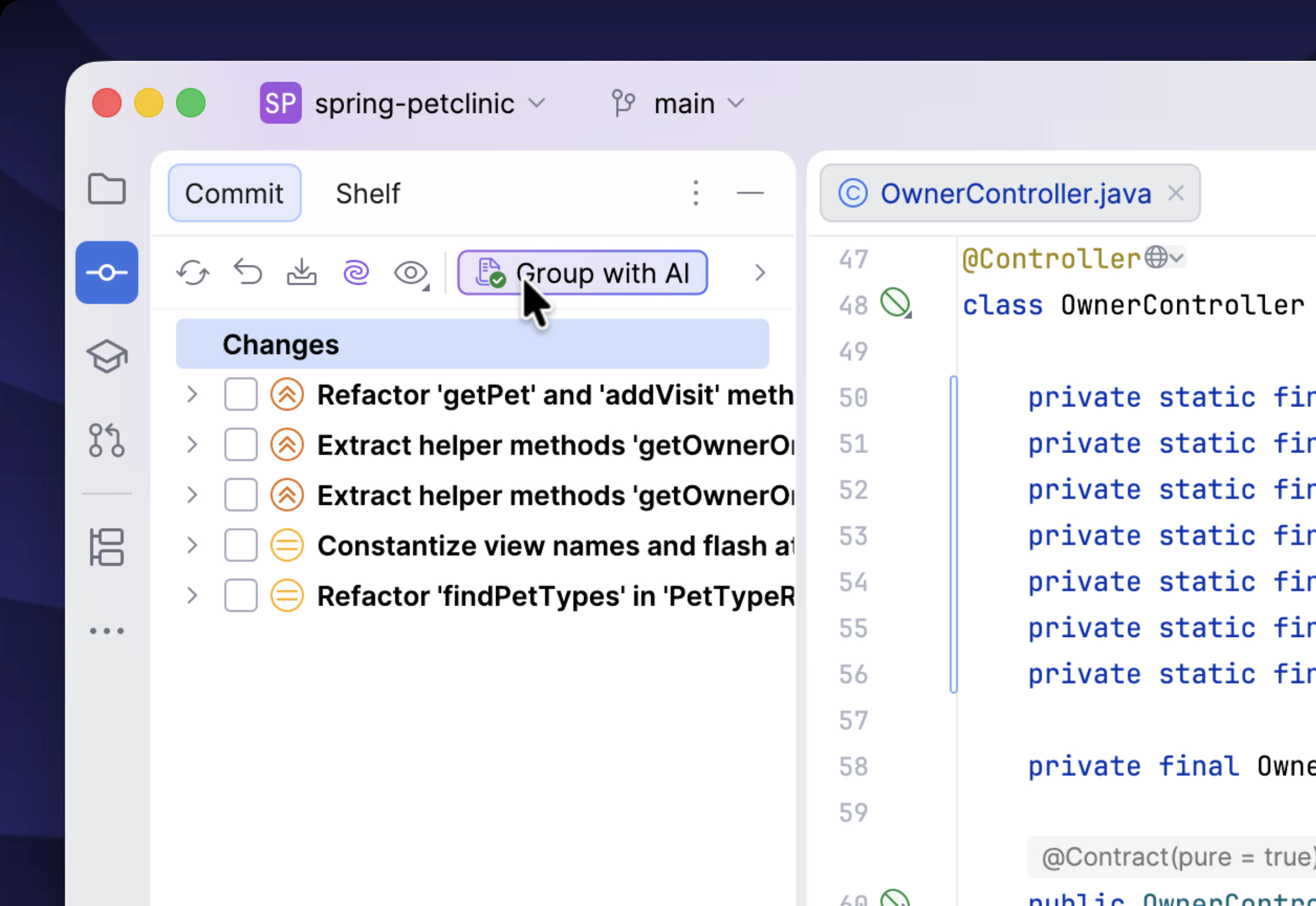Close the OwnerController.java editor tab

tap(1176, 193)
